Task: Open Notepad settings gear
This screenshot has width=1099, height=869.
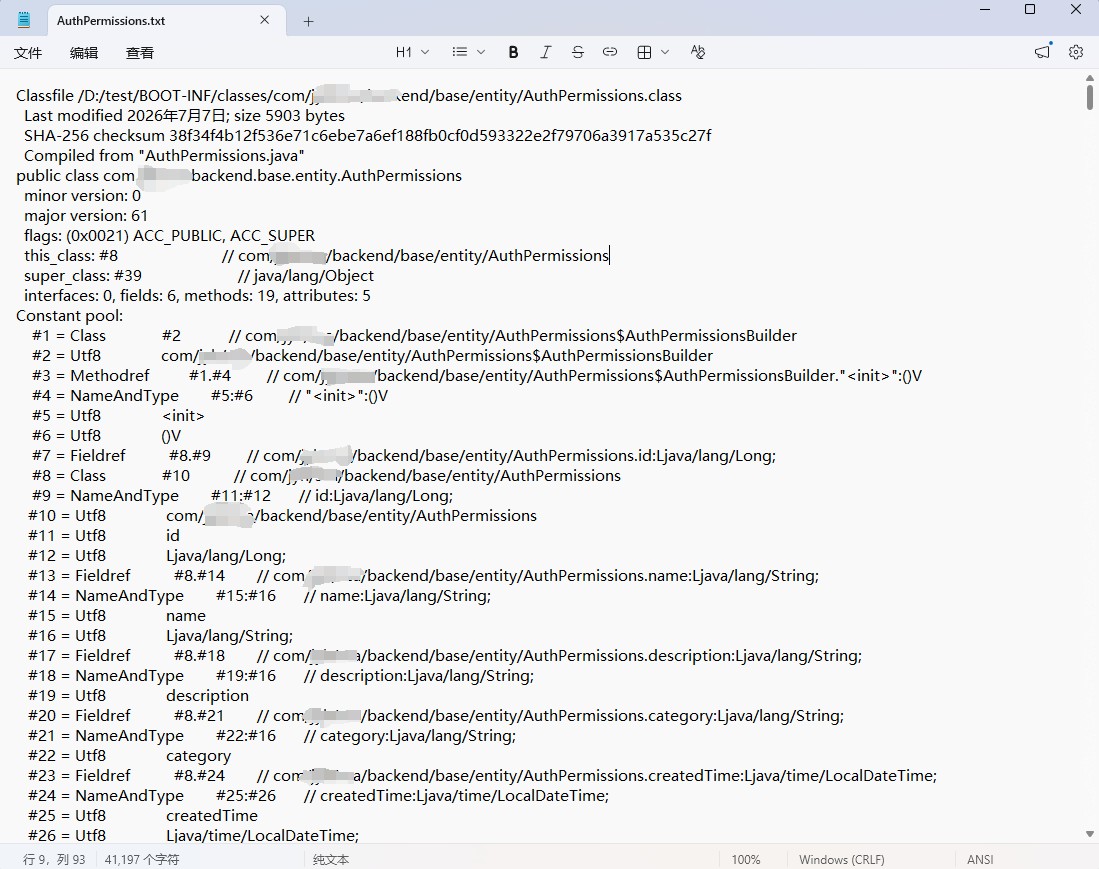Action: pyautogui.click(x=1076, y=52)
